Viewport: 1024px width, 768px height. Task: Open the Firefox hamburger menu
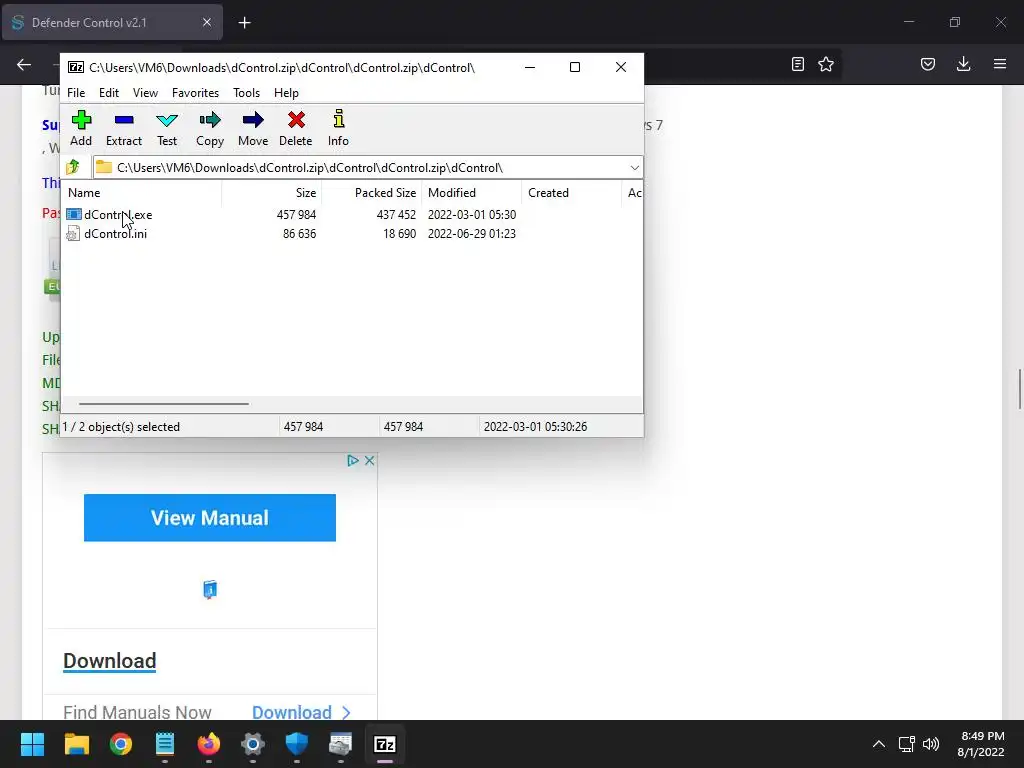[x=1000, y=64]
